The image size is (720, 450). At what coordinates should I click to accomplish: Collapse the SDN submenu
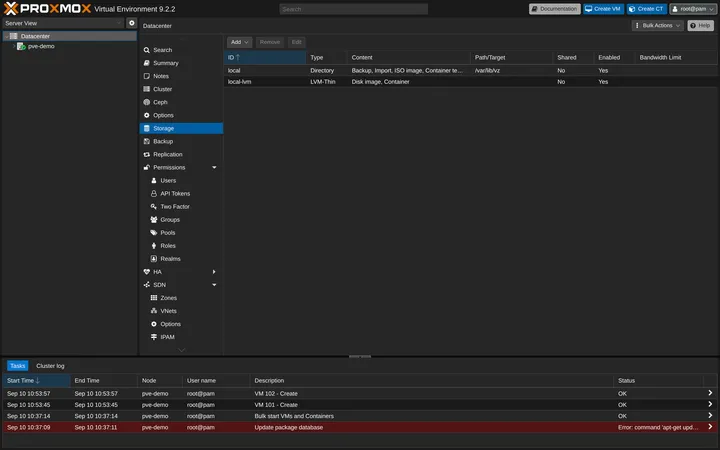(x=214, y=285)
